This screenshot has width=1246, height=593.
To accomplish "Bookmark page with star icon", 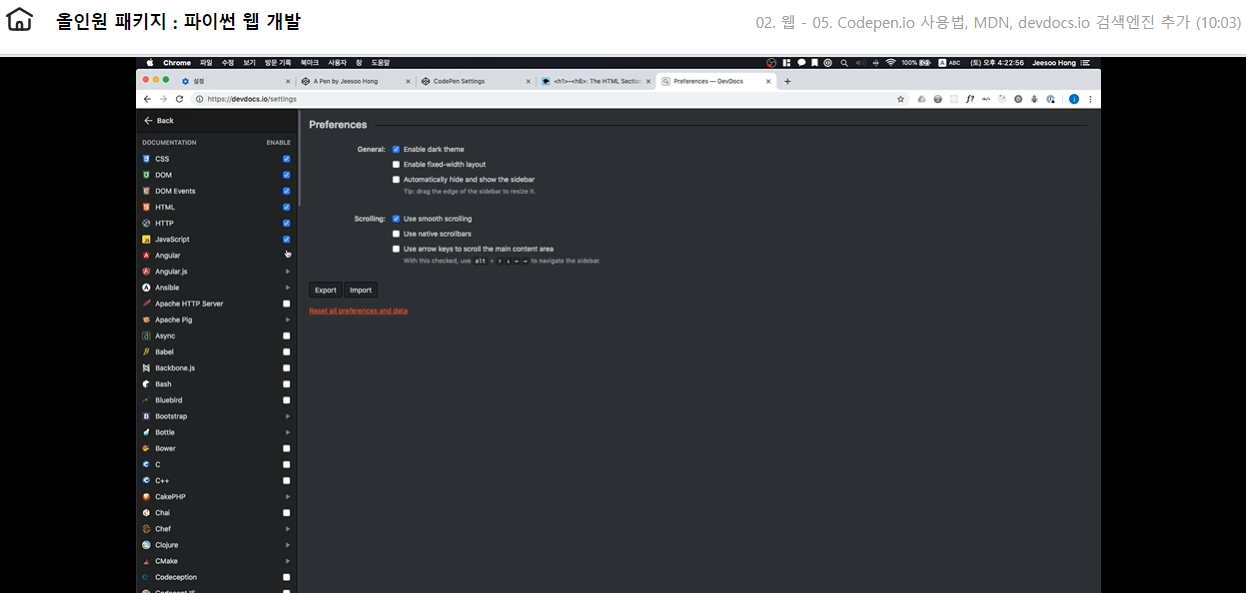I will [901, 99].
